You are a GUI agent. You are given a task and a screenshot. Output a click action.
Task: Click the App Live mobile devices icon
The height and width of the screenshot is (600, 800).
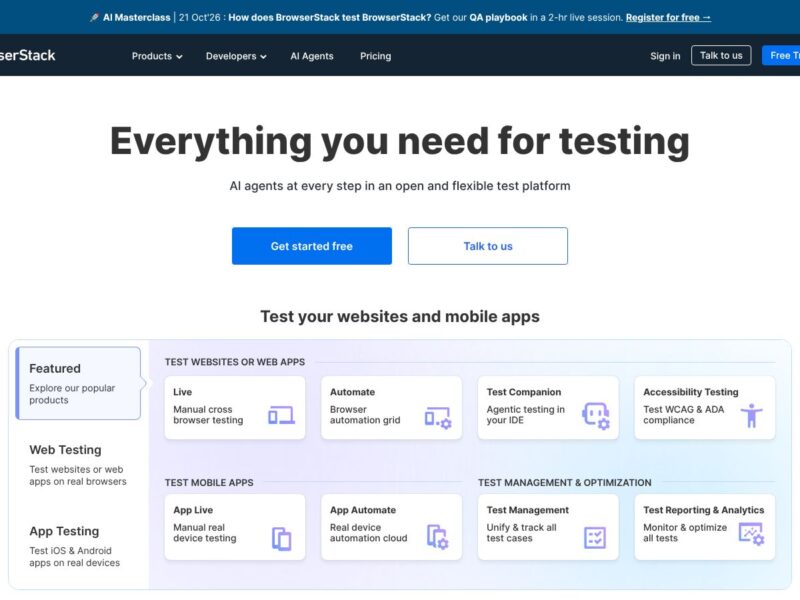point(281,539)
